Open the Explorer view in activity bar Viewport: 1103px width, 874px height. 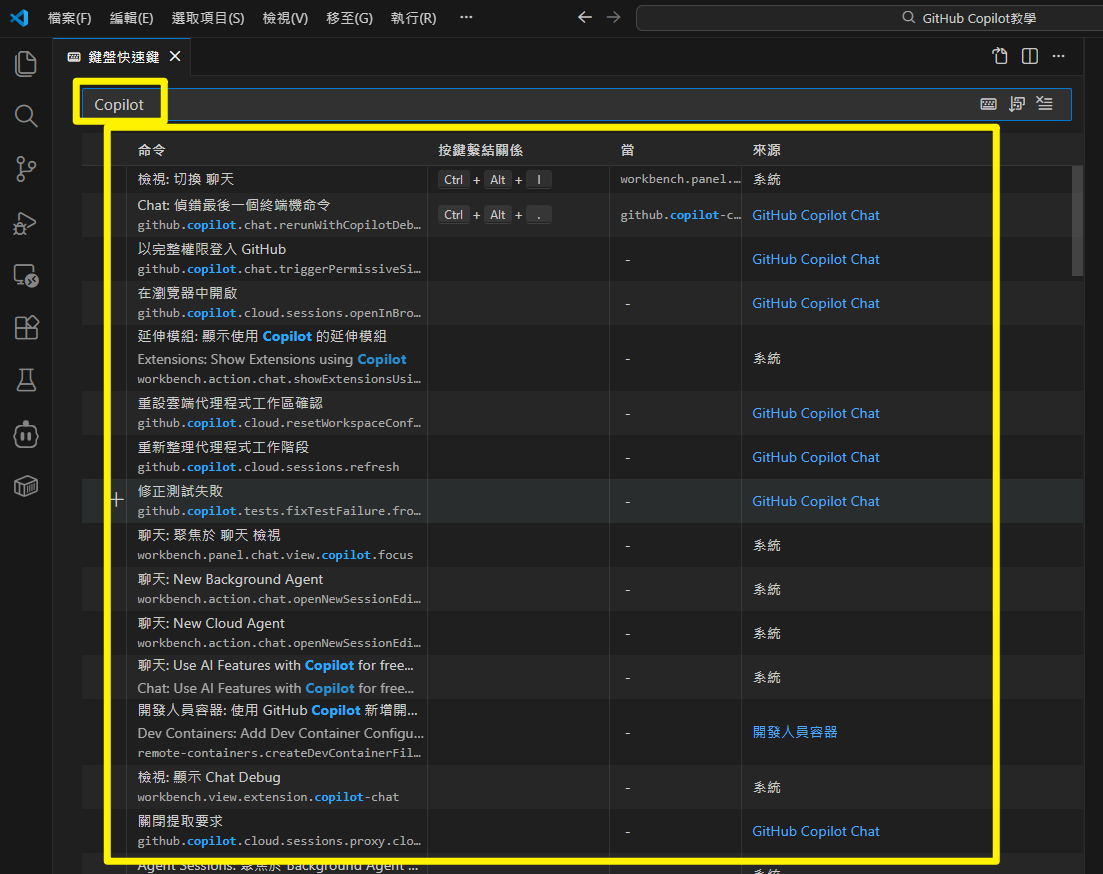(26, 64)
